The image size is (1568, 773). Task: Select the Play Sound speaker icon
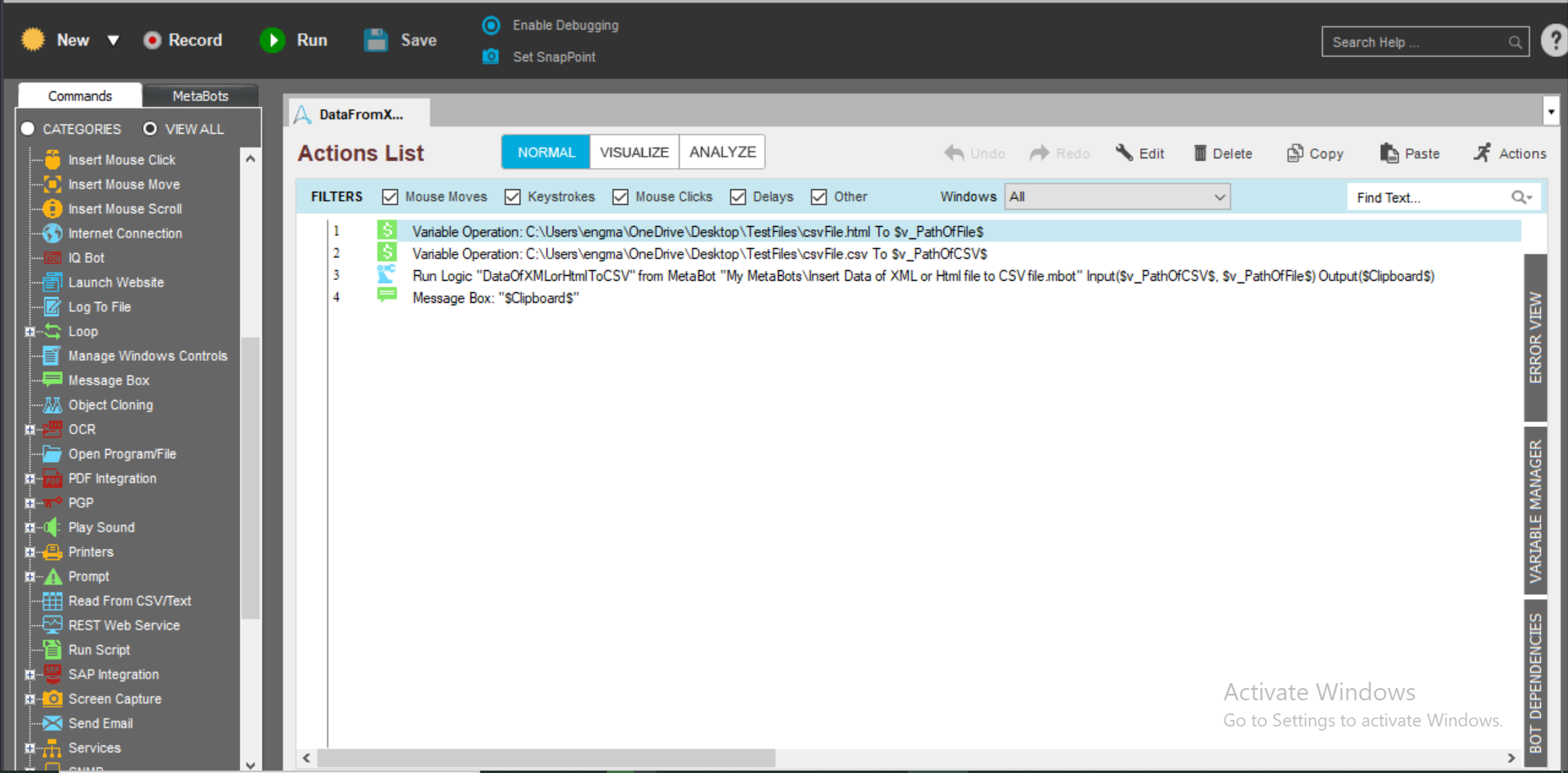point(52,526)
